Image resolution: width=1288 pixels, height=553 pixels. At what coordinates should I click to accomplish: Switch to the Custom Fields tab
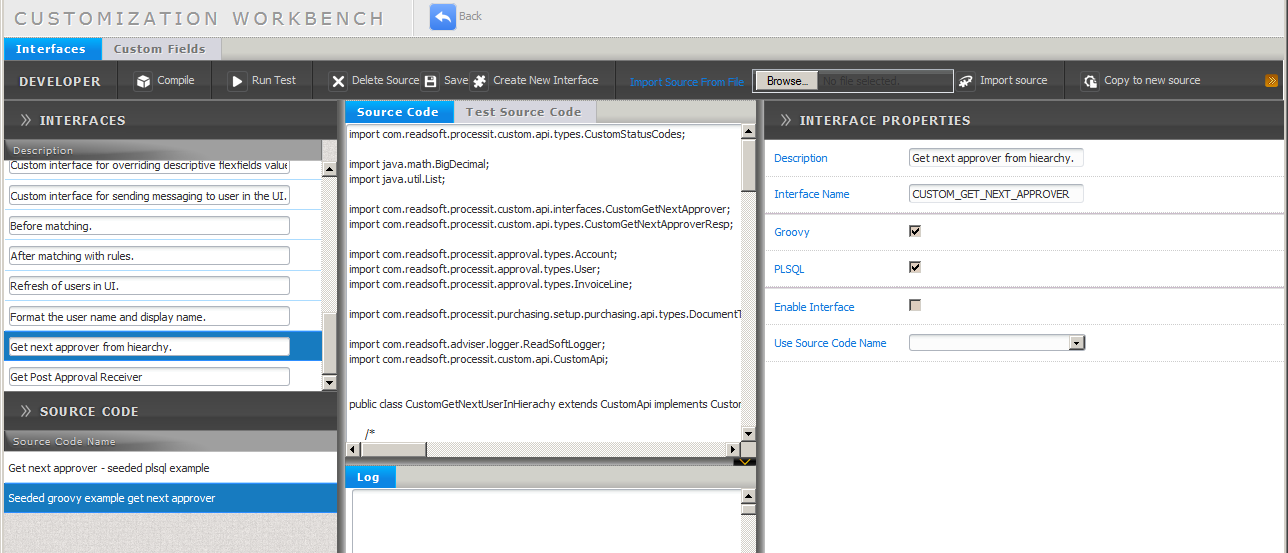click(159, 49)
